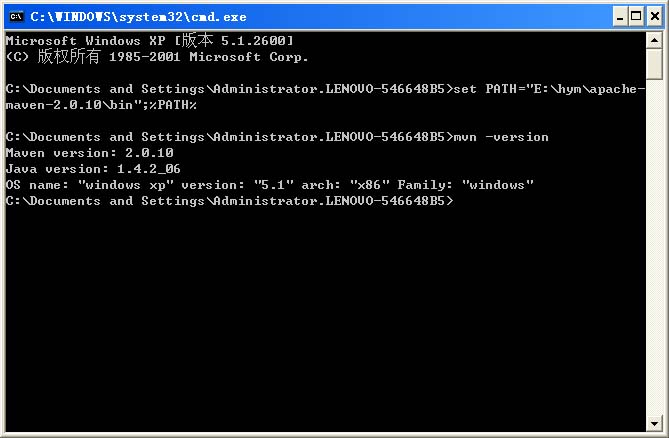The image size is (669, 438).
Task: Click the OS name: "windows xp" text
Action: pyautogui.click(x=90, y=185)
